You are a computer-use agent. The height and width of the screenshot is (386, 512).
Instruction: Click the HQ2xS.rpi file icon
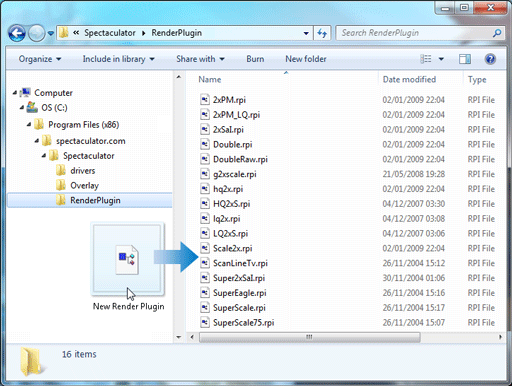pos(205,204)
